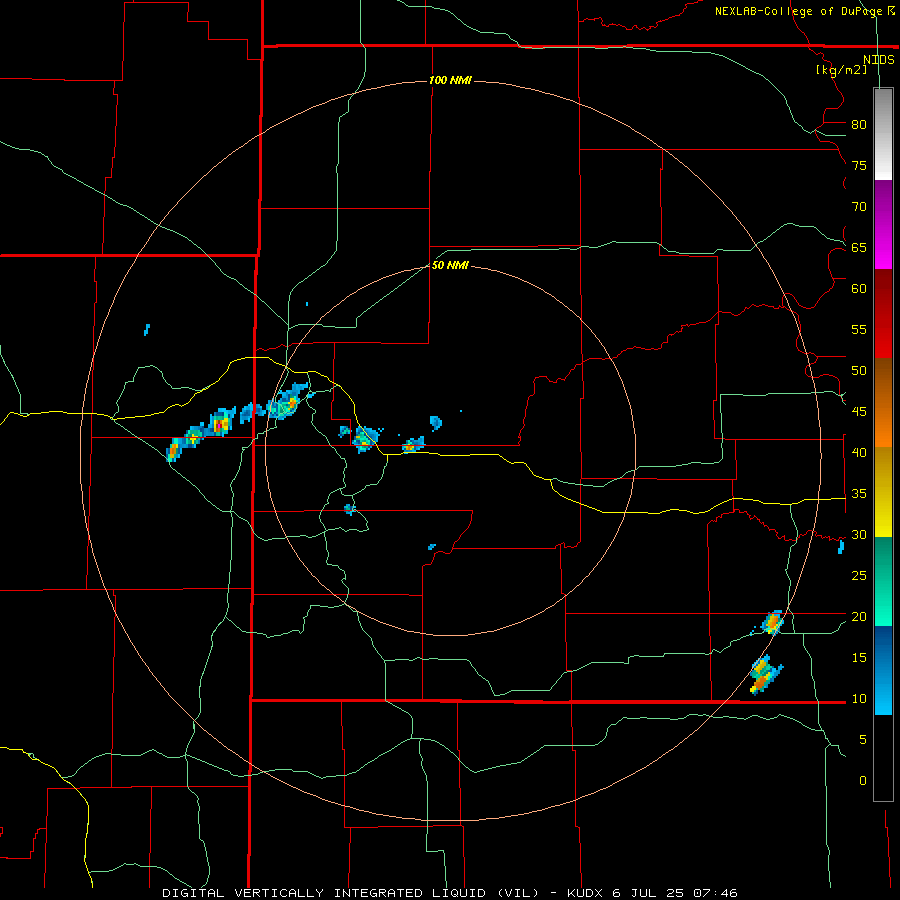Click the 20 value on the VIL scale
This screenshot has width=900, height=900.
(x=859, y=616)
